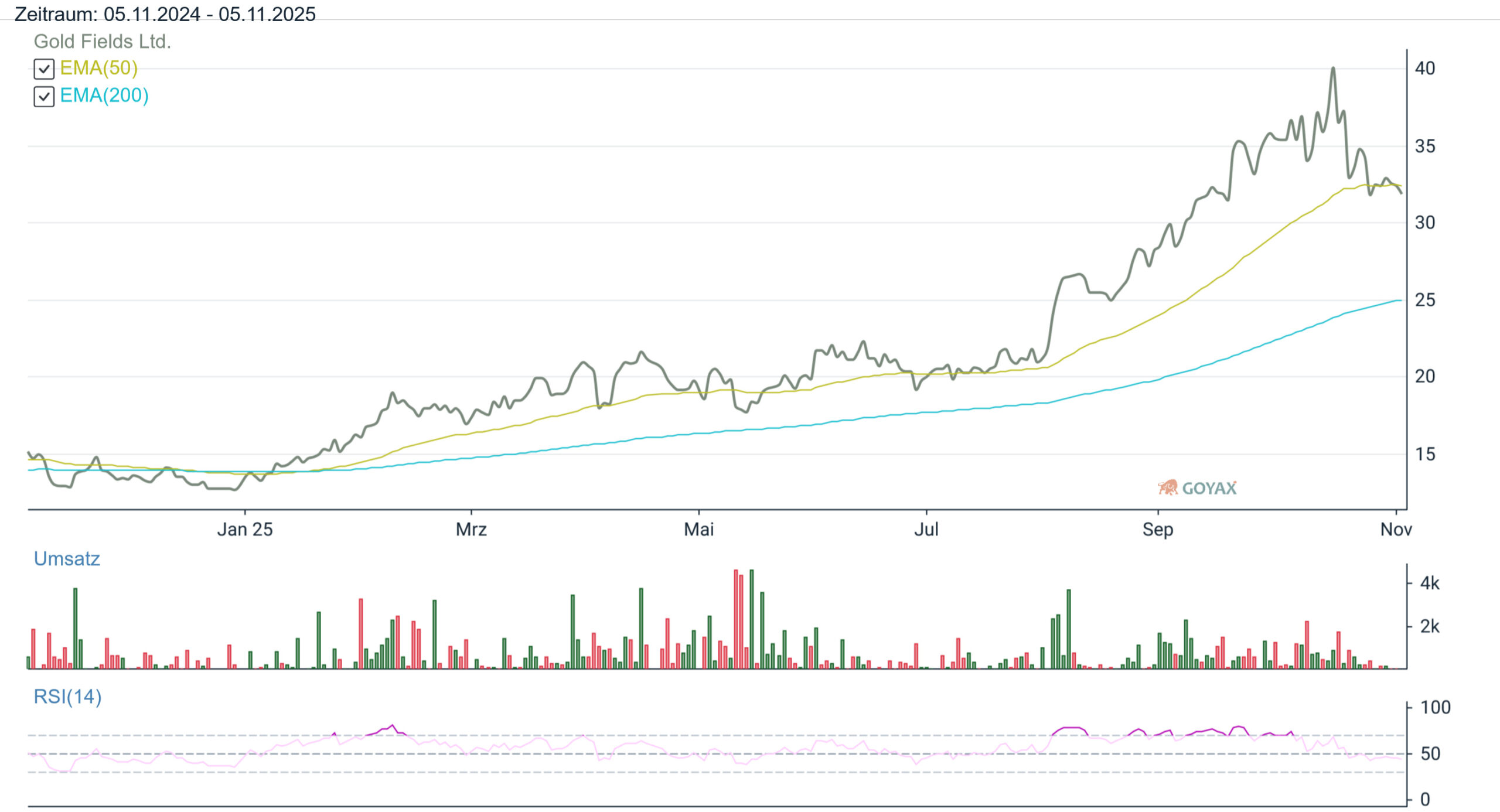
Task: Click the GOYAX bull logo icon
Action: point(1167,487)
